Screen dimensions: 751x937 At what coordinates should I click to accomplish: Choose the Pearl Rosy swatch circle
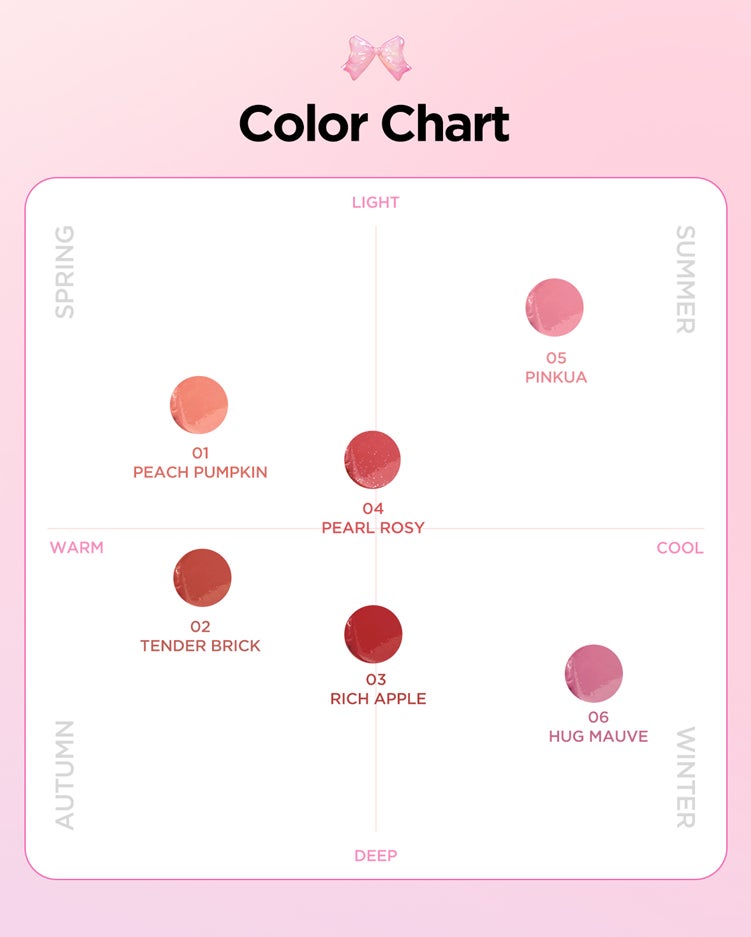[372, 459]
